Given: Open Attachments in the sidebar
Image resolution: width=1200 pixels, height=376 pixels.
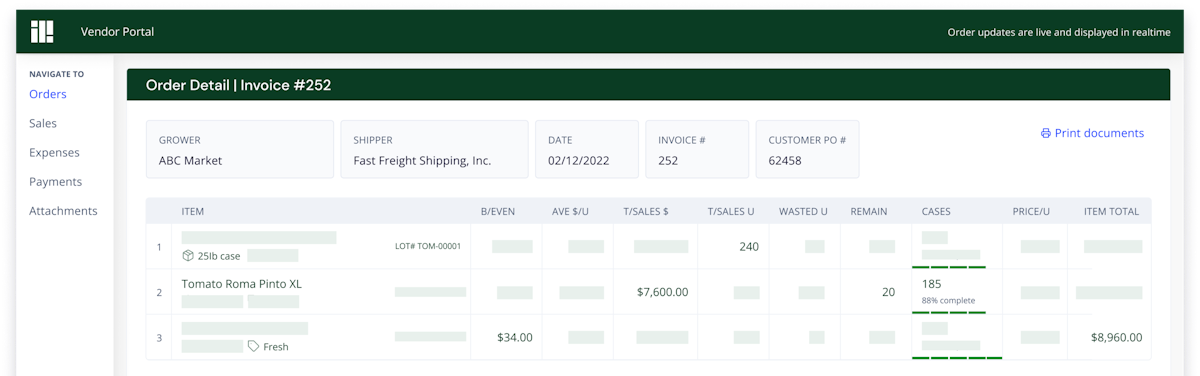Looking at the screenshot, I should click(63, 211).
